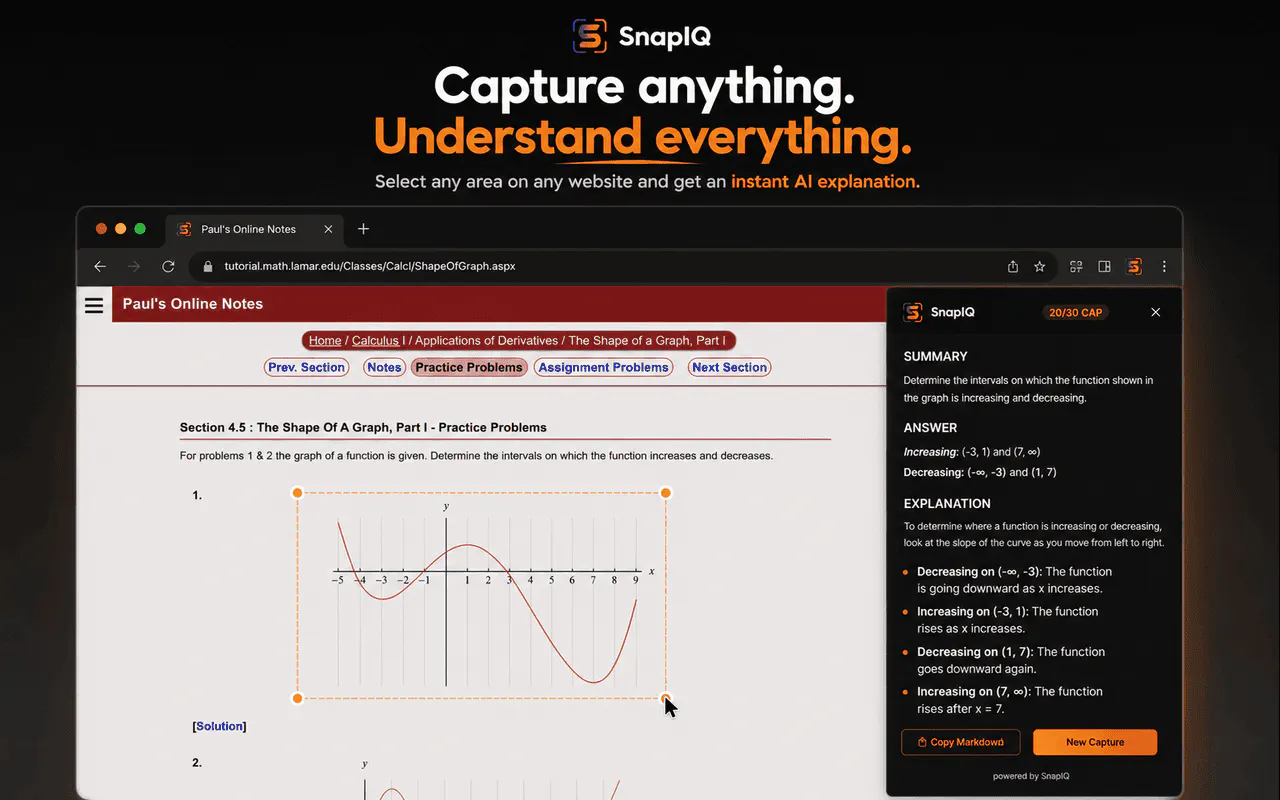Click the share icon in the address bar
1280x800 pixels.
pos(1013,267)
